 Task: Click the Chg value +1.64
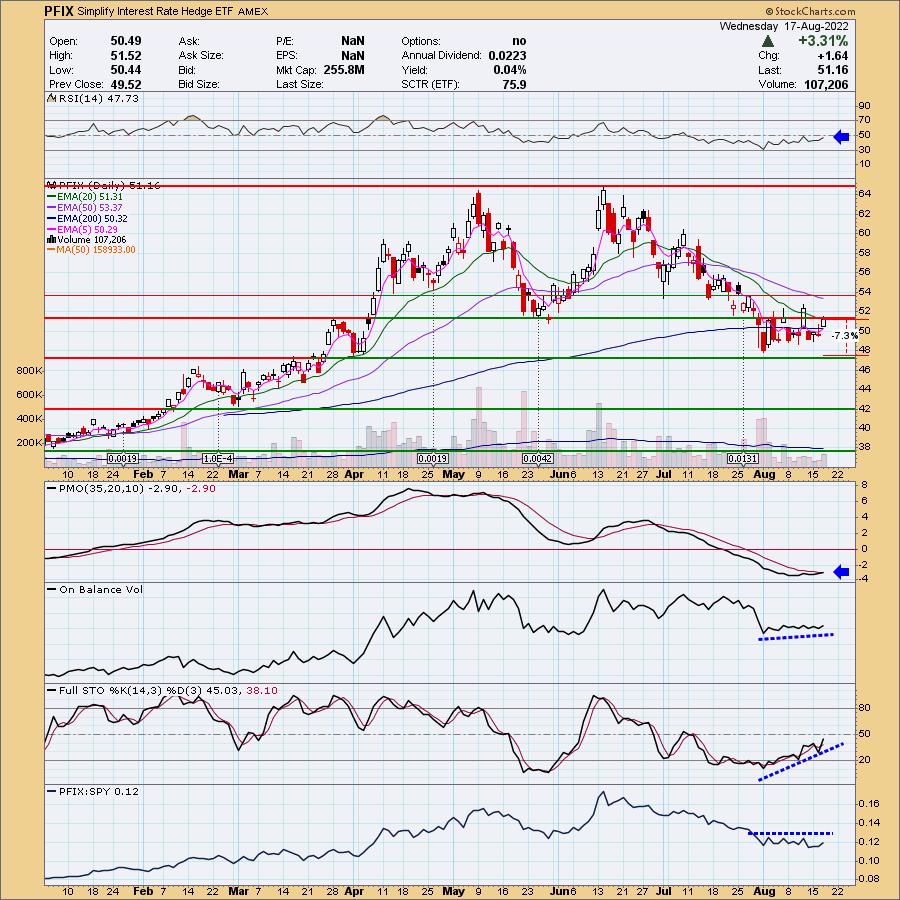pyautogui.click(x=835, y=56)
